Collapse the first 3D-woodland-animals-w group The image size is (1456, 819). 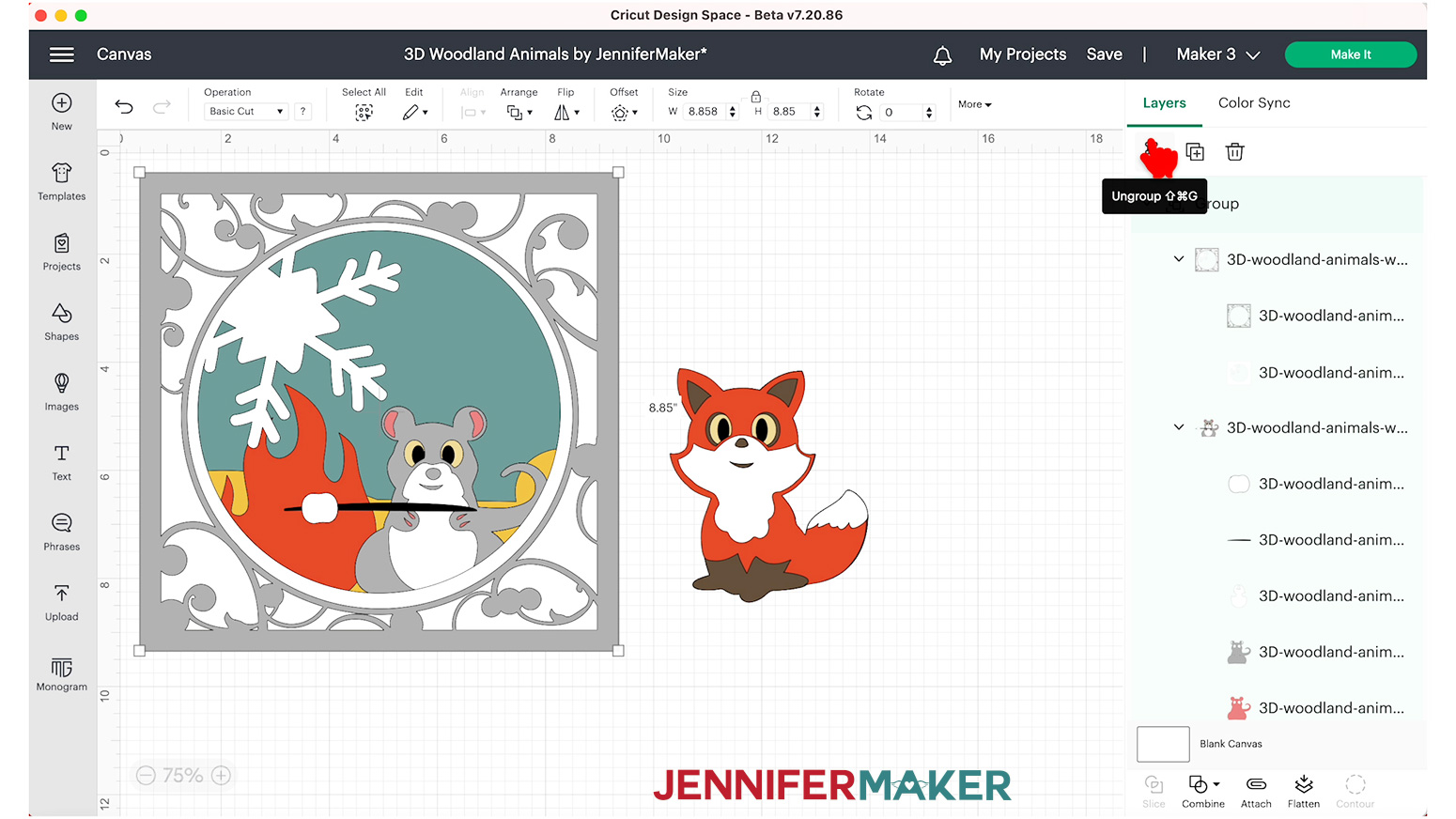pos(1178,259)
